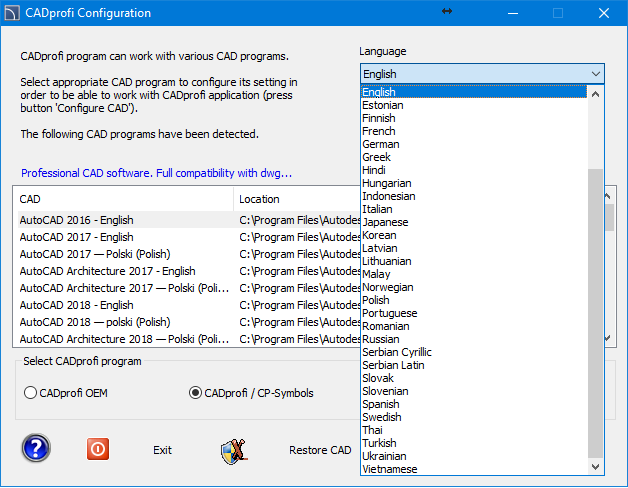628x488 pixels.
Task: Close the CADprofi Configuration window
Action: coord(604,13)
